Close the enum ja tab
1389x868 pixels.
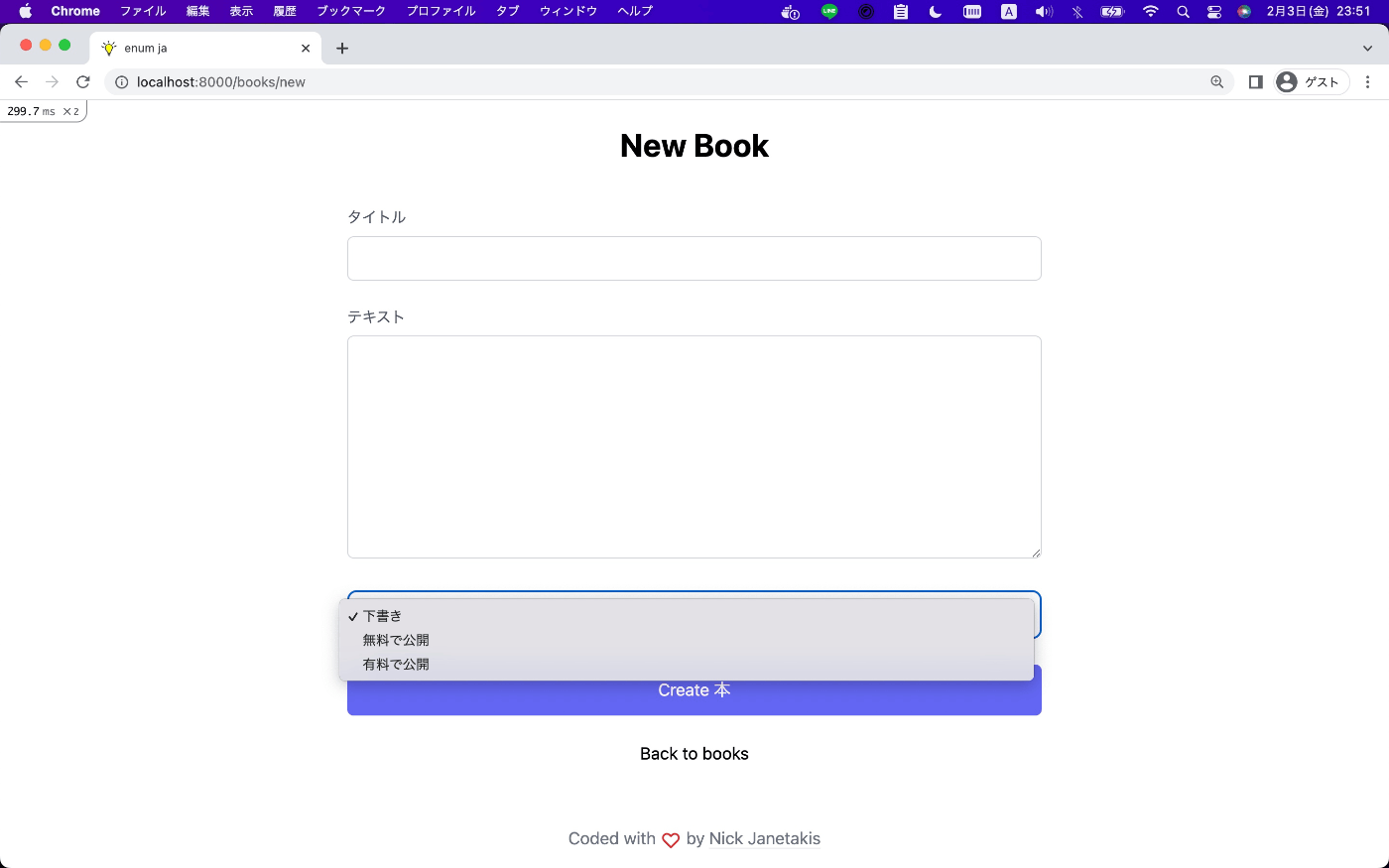pyautogui.click(x=306, y=48)
